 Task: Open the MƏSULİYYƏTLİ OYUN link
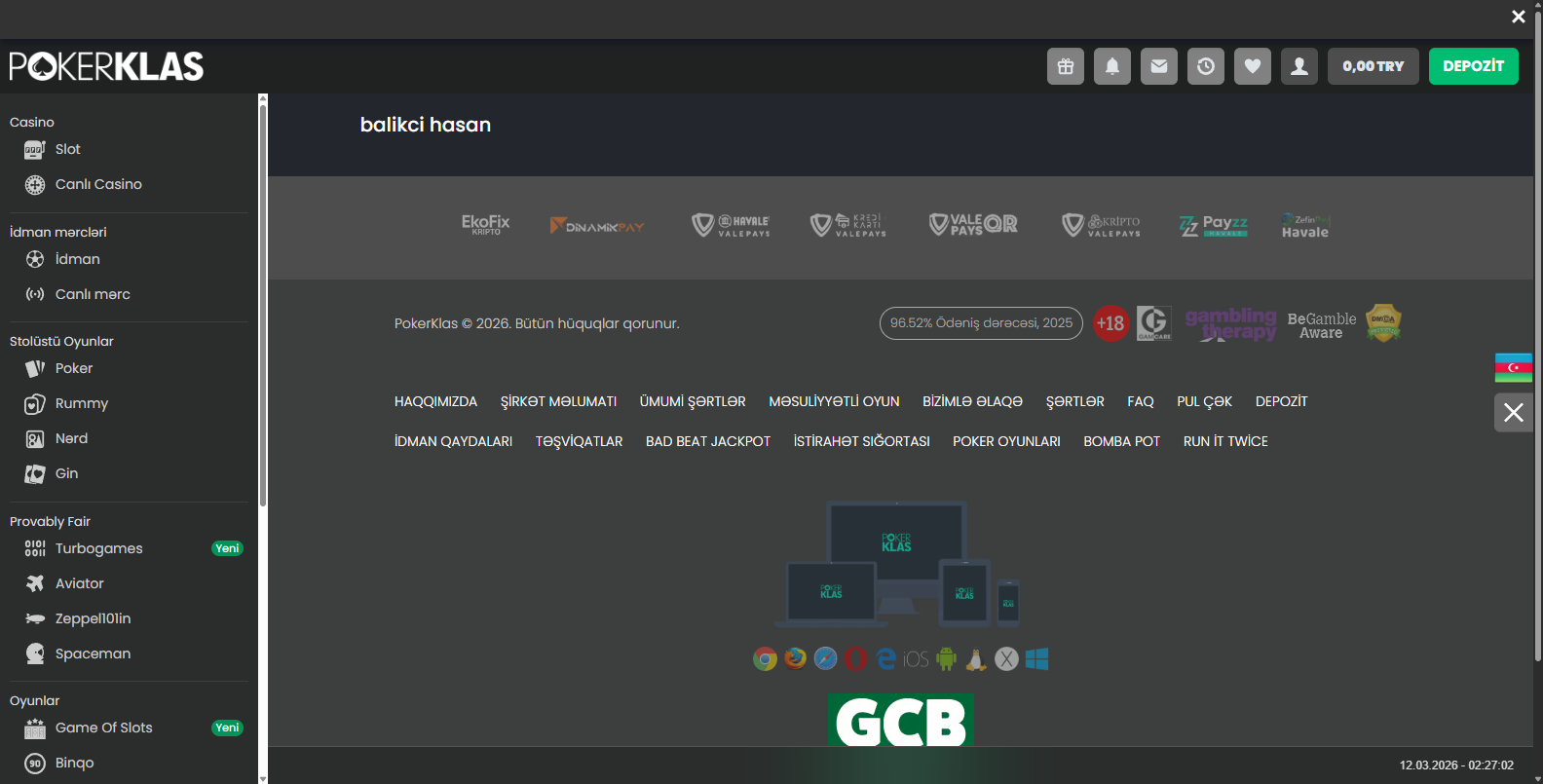(x=834, y=401)
